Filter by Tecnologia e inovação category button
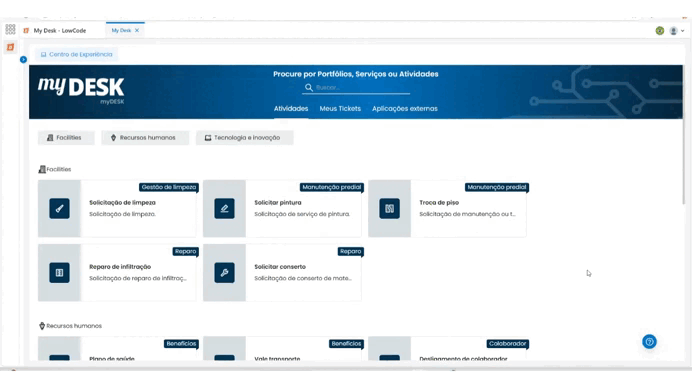This screenshot has height=388, width=692. (244, 138)
